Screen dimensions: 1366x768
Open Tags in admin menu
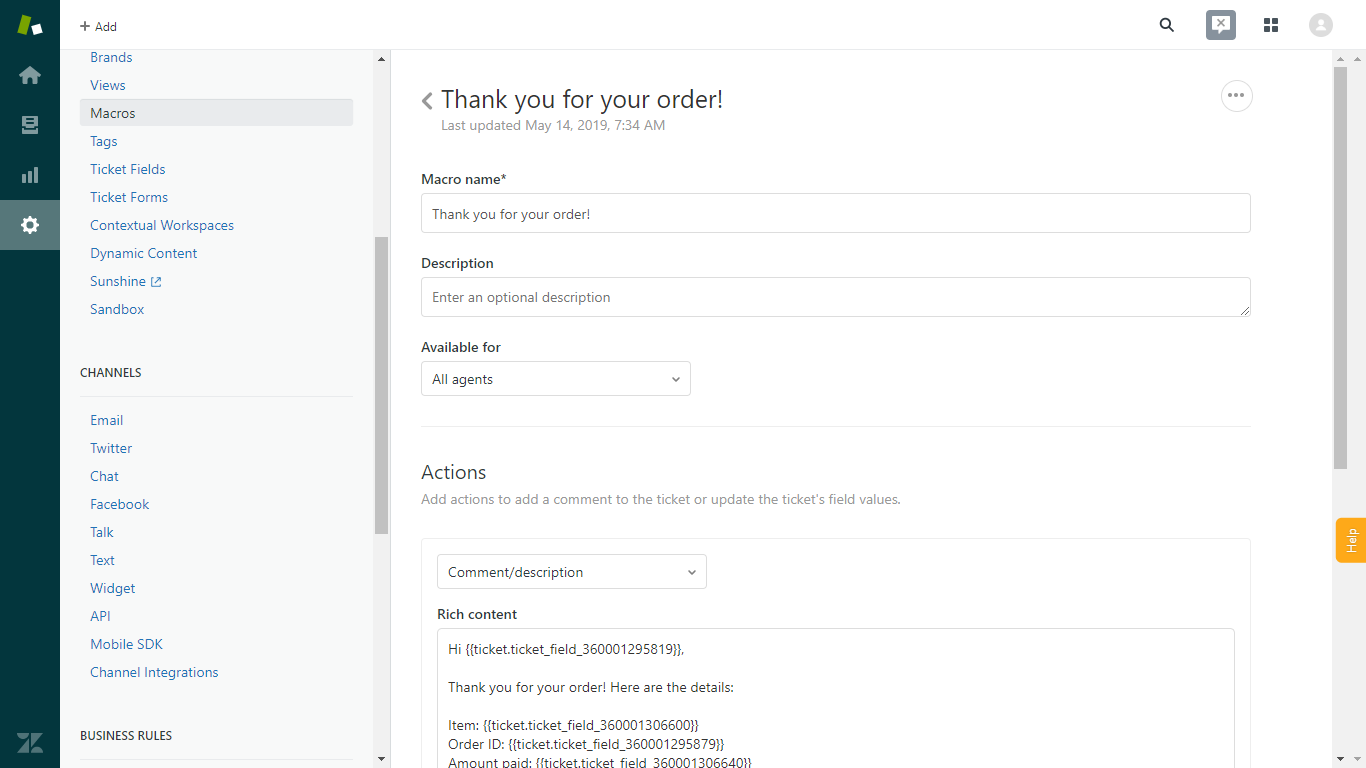click(104, 141)
